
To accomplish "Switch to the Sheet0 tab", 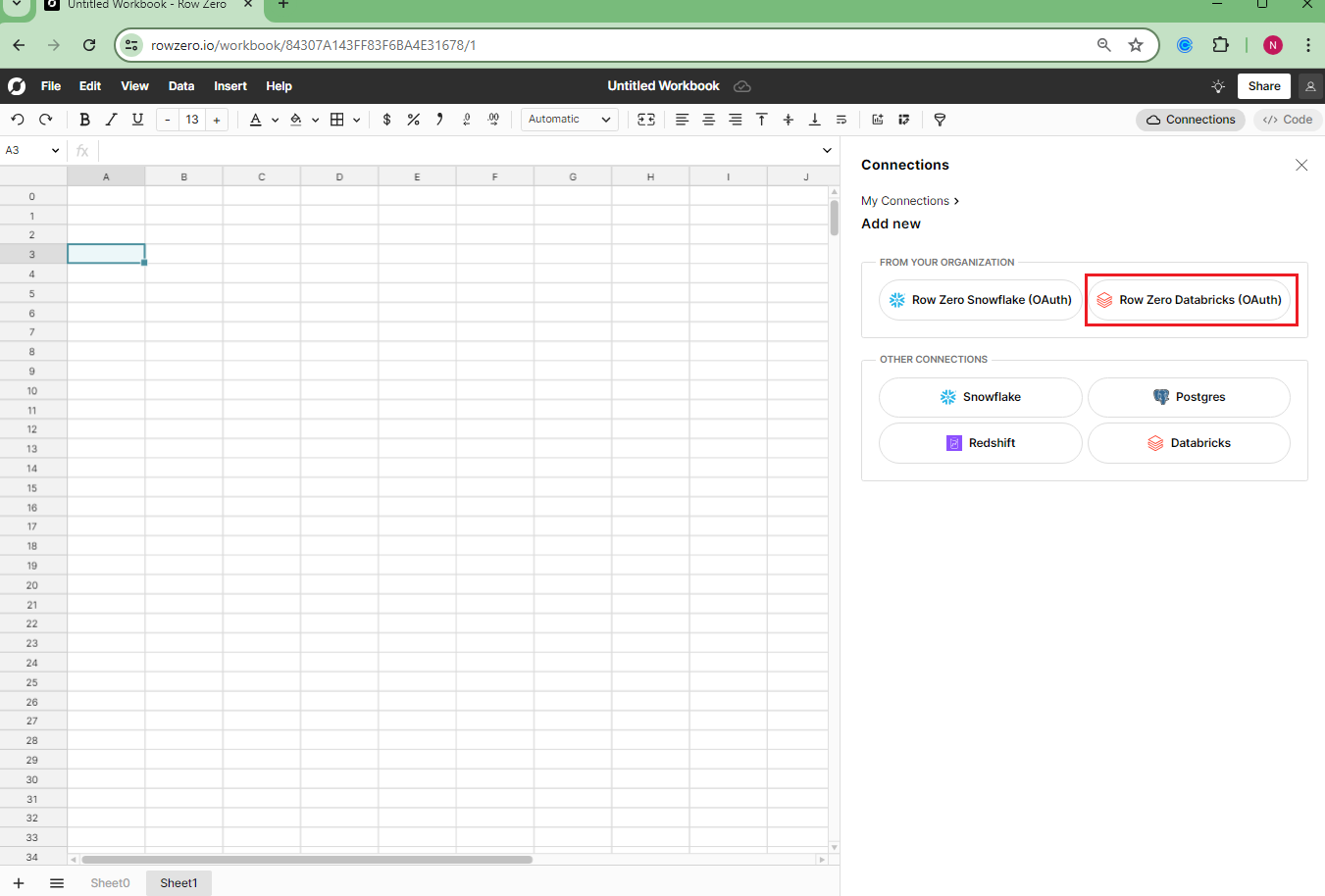I will (110, 883).
